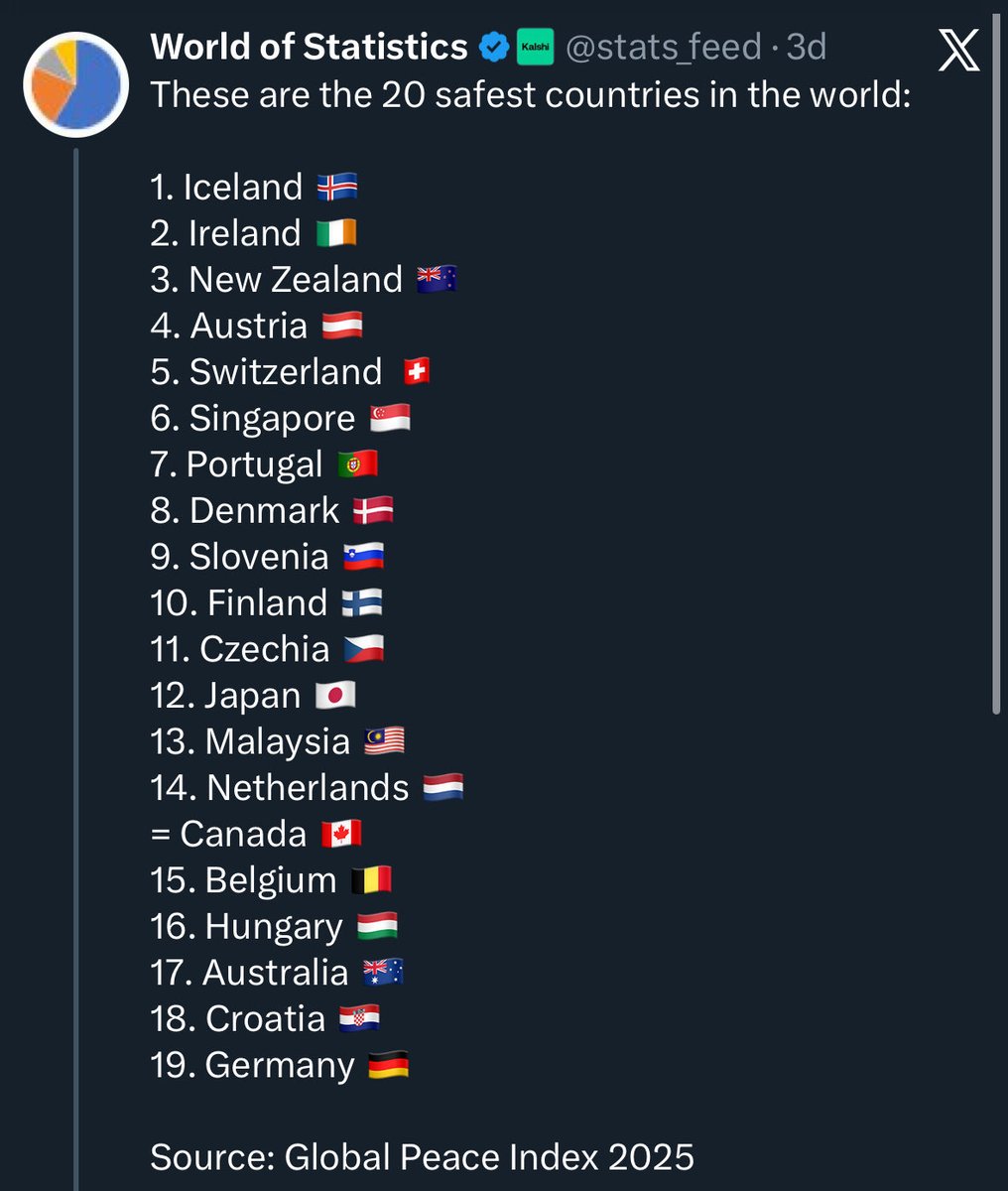
Task: Click the New Zealand flag emoji
Action: (437, 279)
